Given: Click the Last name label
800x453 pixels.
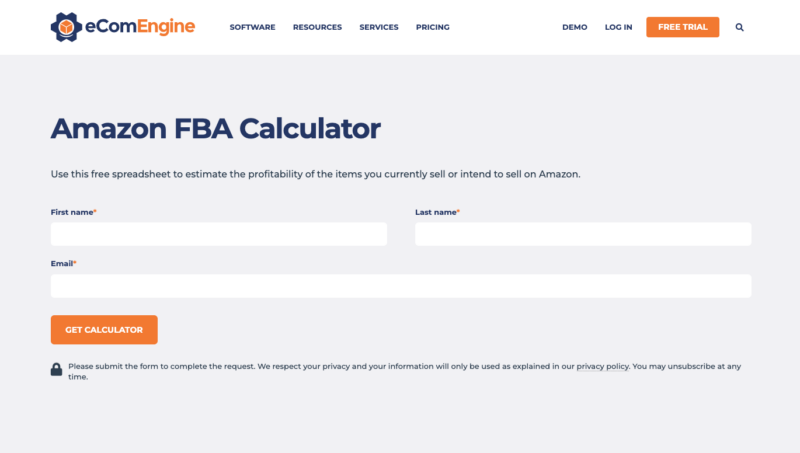Looking at the screenshot, I should [x=437, y=212].
